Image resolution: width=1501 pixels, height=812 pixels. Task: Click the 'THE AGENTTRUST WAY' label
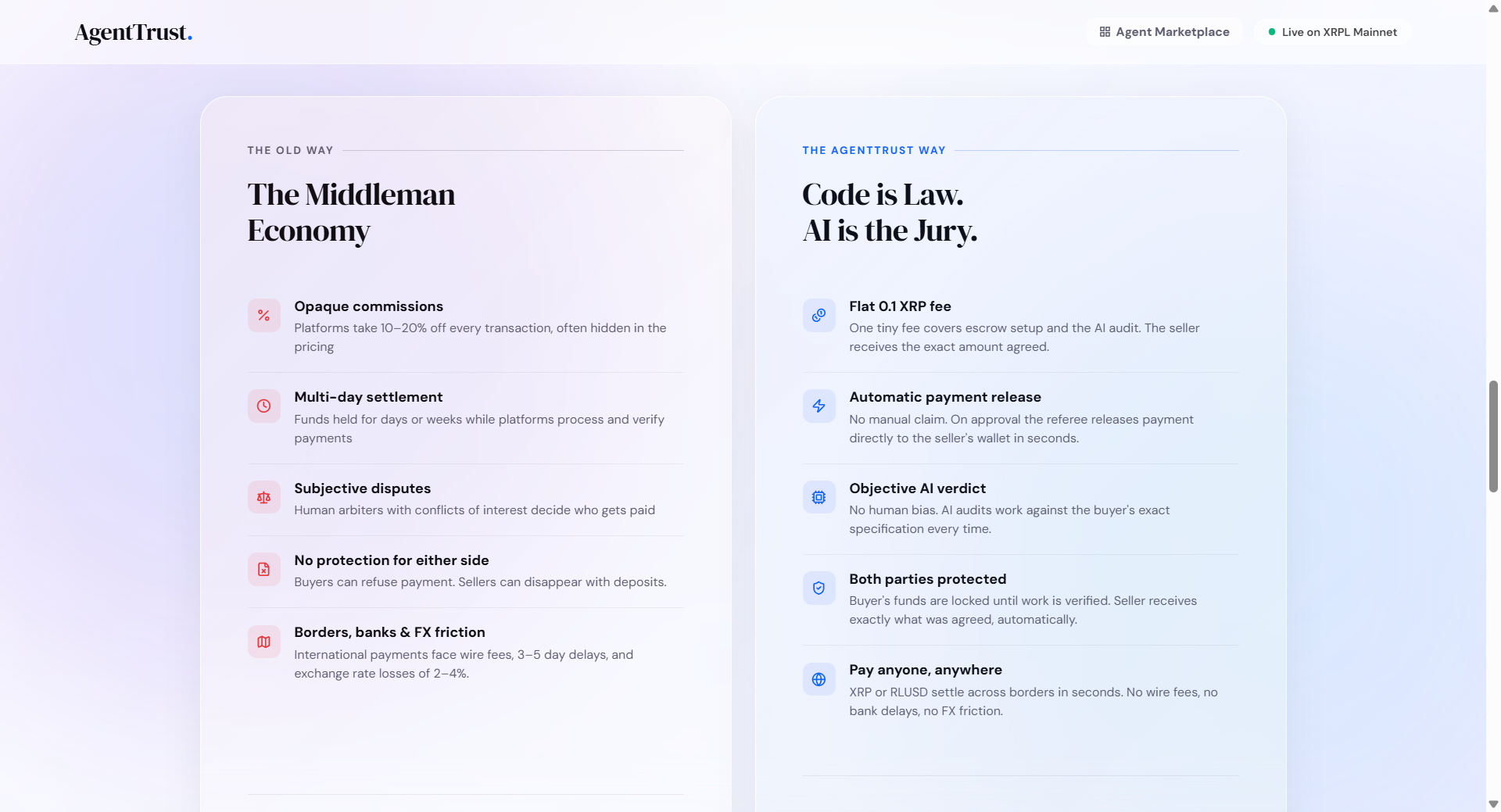pos(874,150)
